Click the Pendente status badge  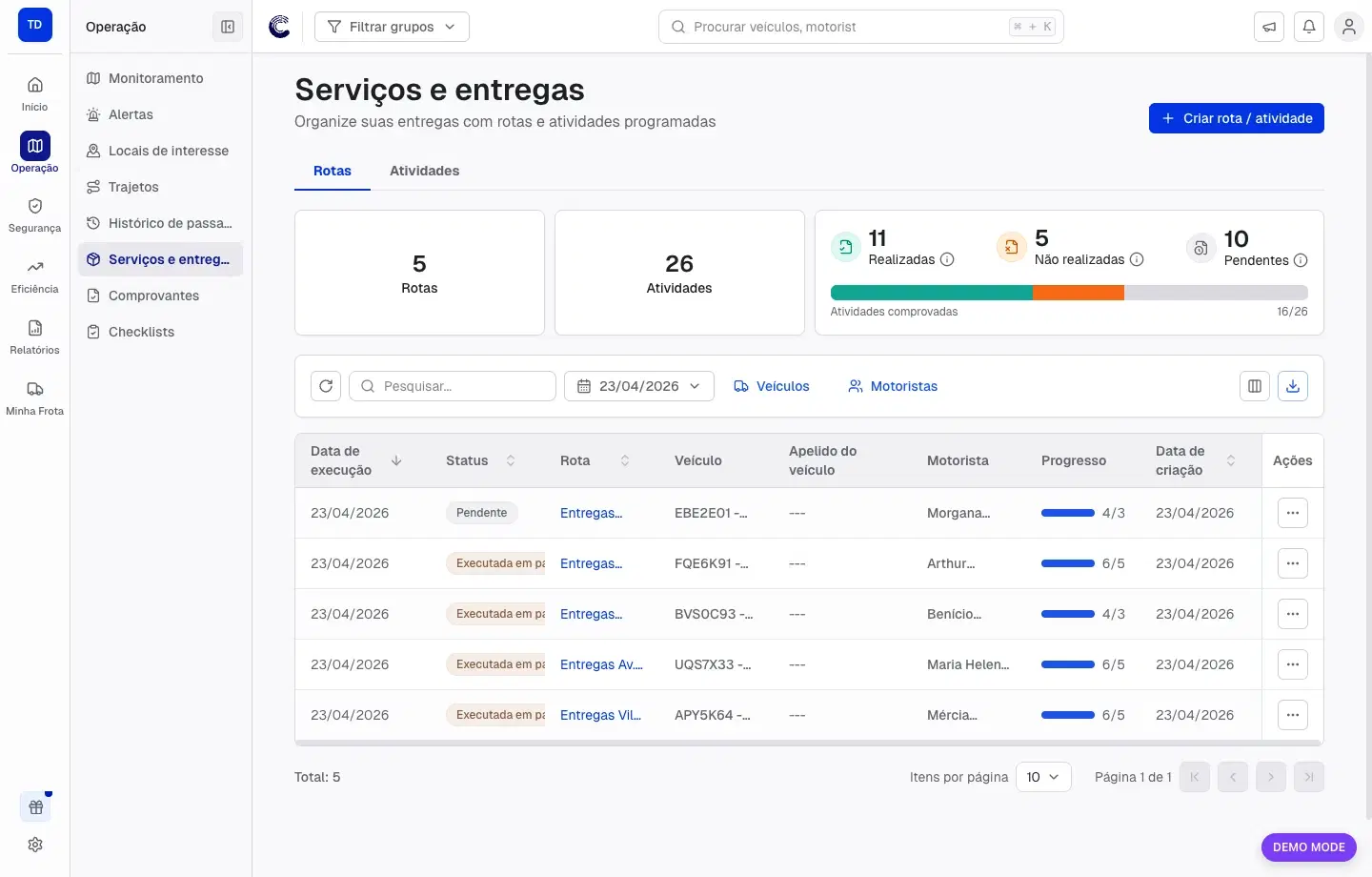pyautogui.click(x=481, y=513)
